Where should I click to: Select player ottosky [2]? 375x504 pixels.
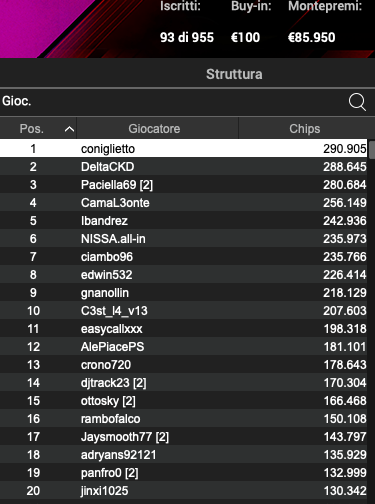pyautogui.click(x=108, y=401)
